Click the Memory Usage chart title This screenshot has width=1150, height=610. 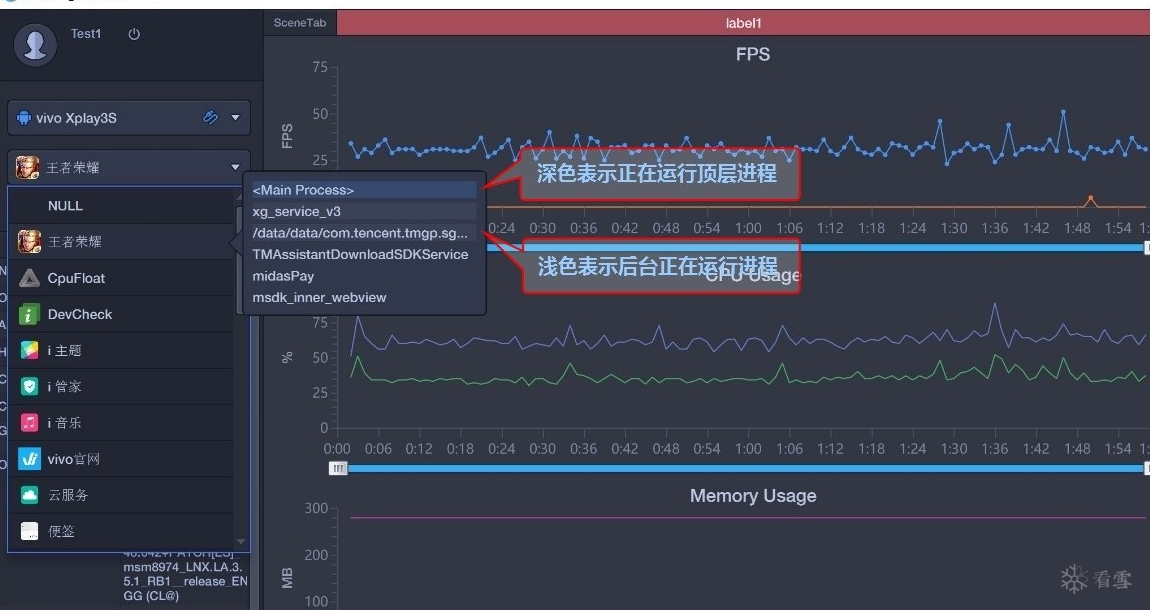(x=752, y=496)
